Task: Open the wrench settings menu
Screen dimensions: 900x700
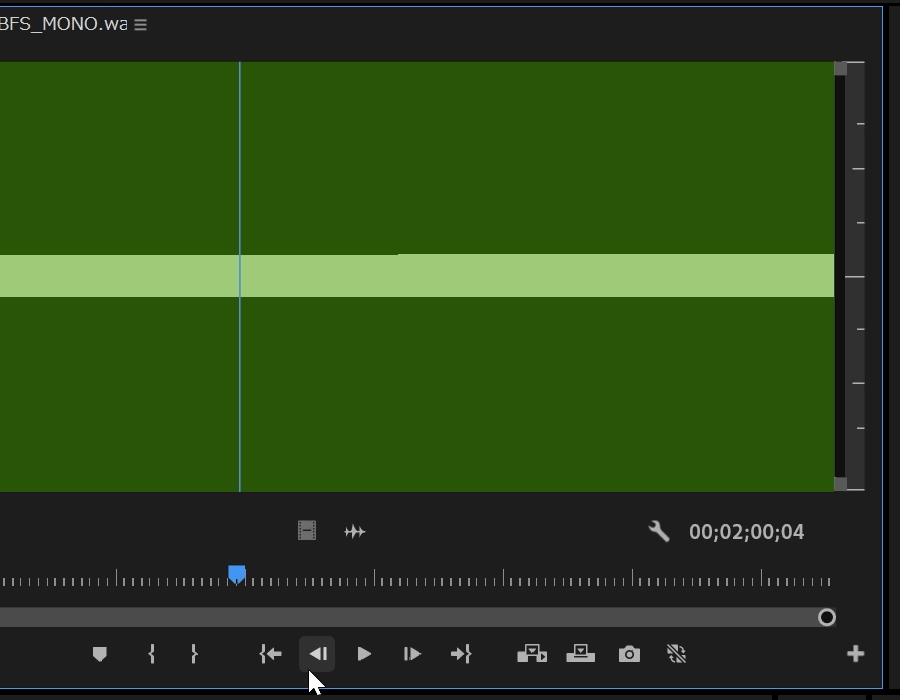Action: click(659, 531)
